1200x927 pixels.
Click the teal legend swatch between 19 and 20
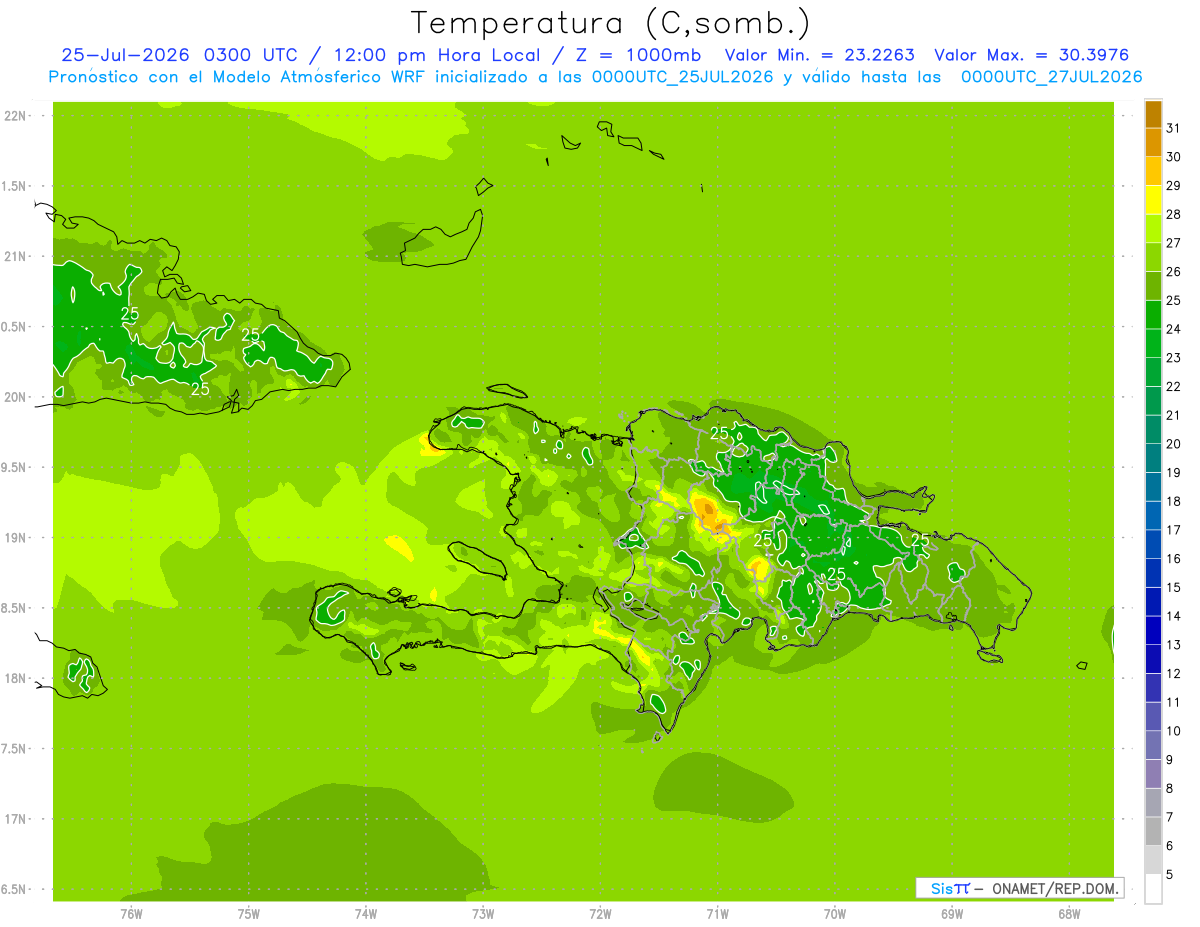coord(1153,458)
